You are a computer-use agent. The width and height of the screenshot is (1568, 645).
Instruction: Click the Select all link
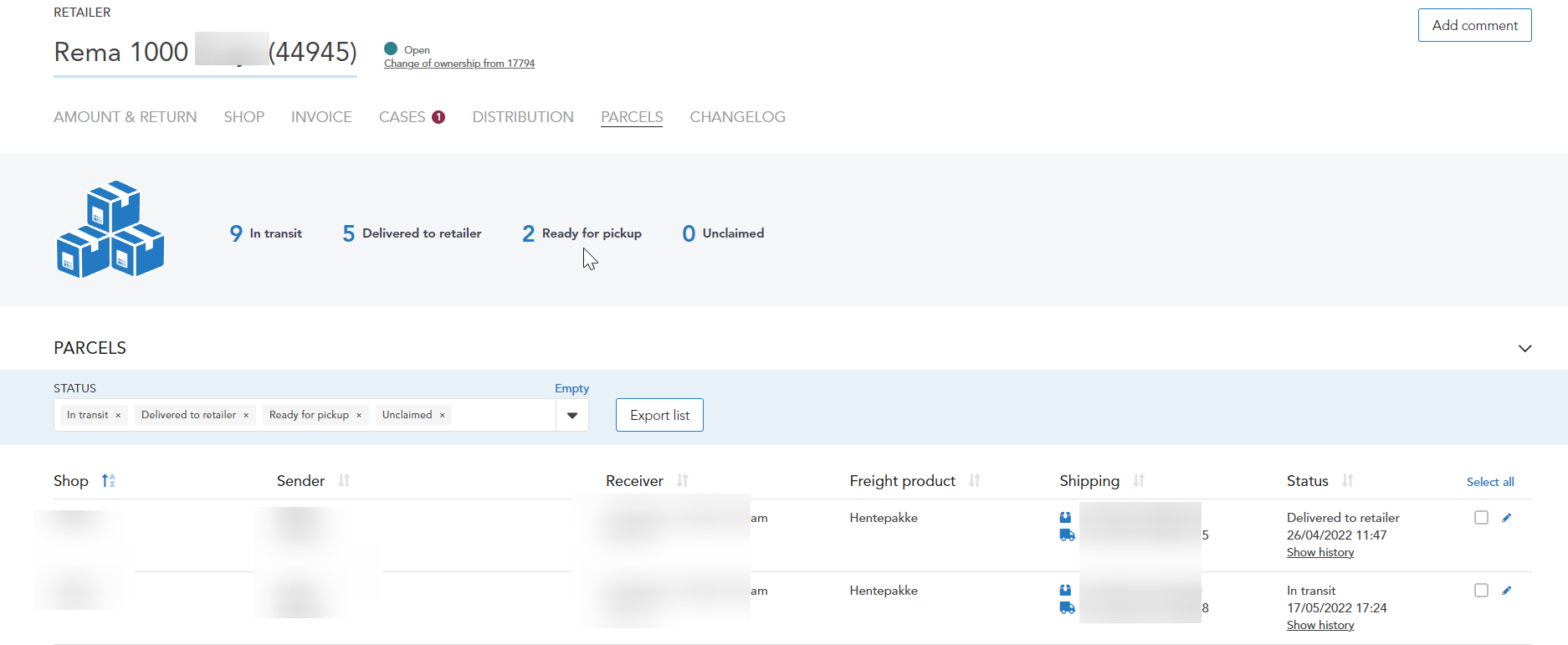[x=1490, y=482]
